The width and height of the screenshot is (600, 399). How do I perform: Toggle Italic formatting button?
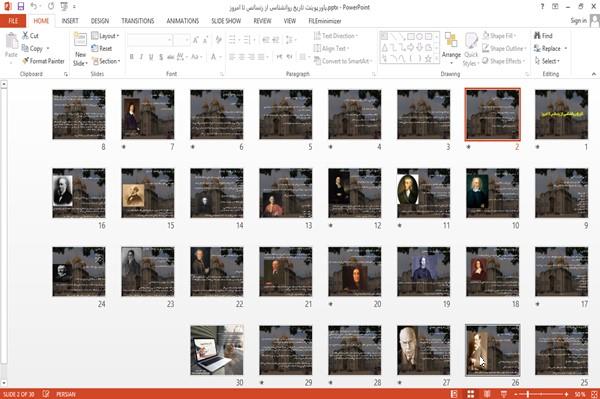141,57
